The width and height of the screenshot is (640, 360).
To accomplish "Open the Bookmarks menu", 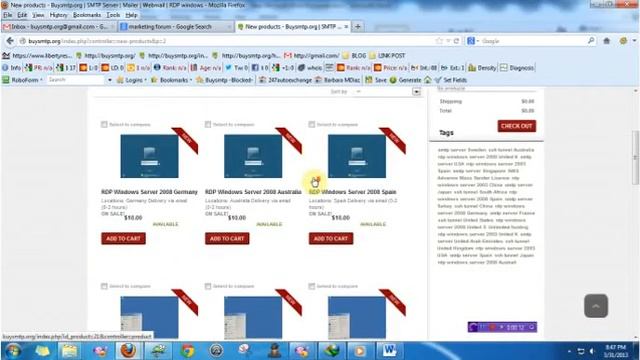I will click(87, 15).
